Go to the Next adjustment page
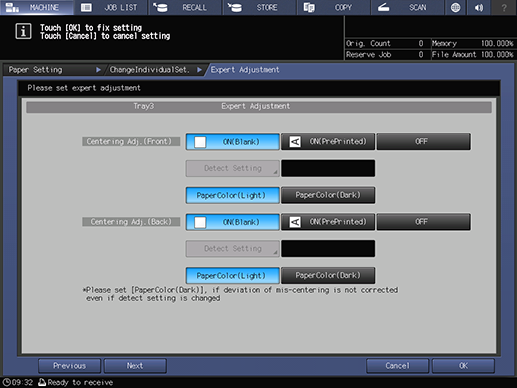This screenshot has height=388, width=517. pyautogui.click(x=135, y=366)
